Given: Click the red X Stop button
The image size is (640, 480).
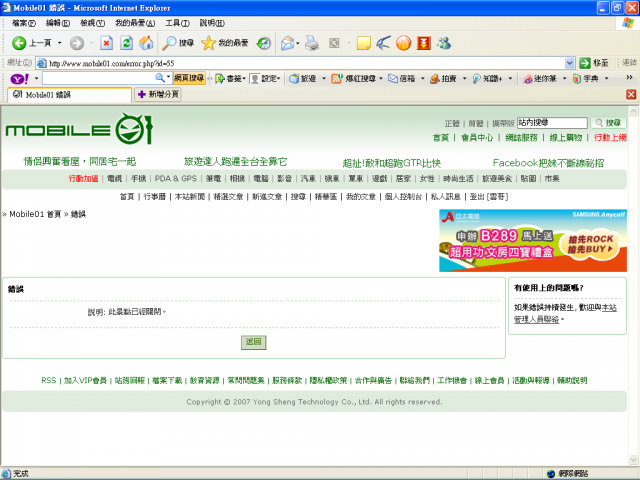Looking at the screenshot, I should (x=107, y=43).
